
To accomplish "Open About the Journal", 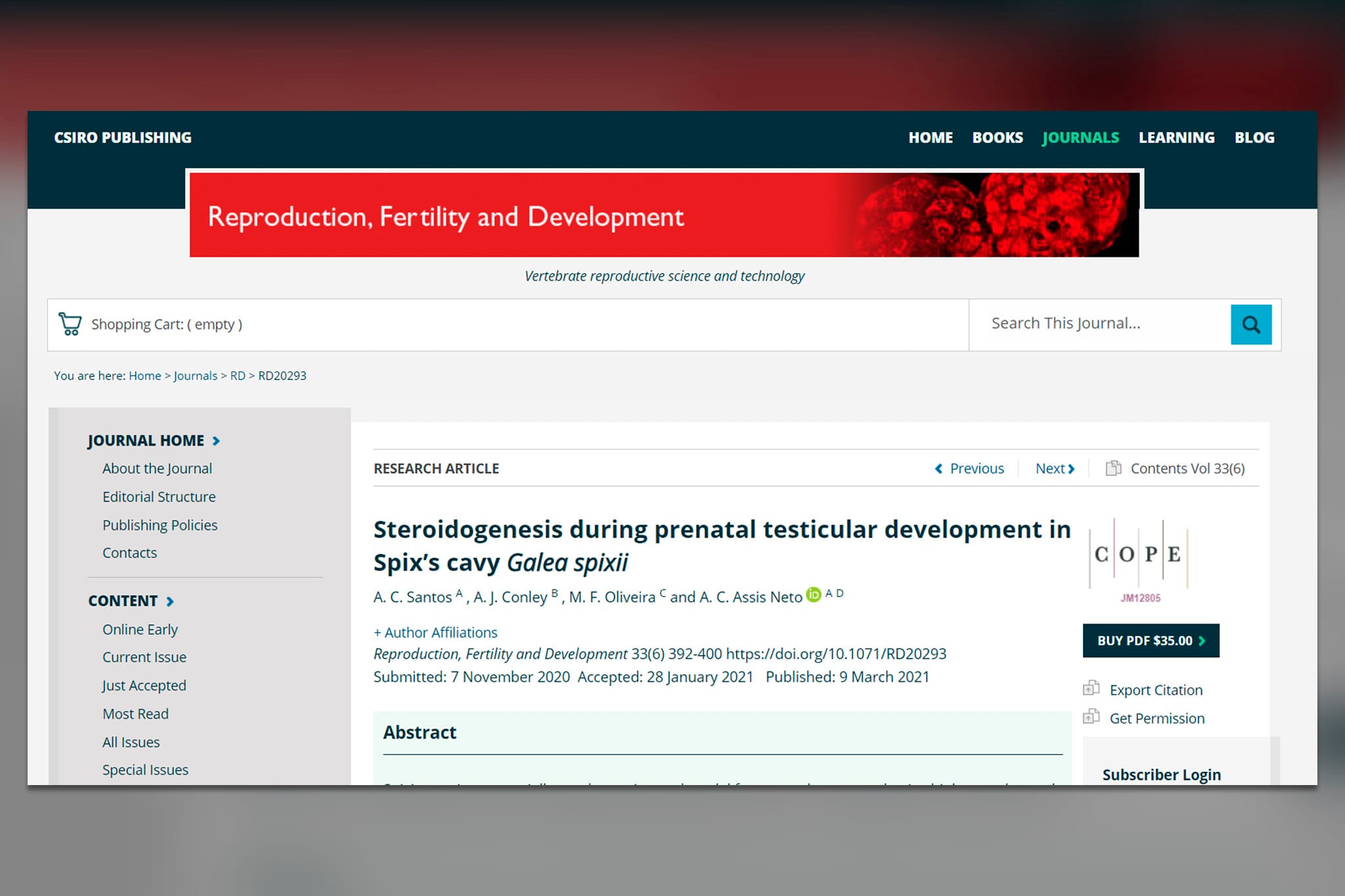I will pyautogui.click(x=157, y=469).
